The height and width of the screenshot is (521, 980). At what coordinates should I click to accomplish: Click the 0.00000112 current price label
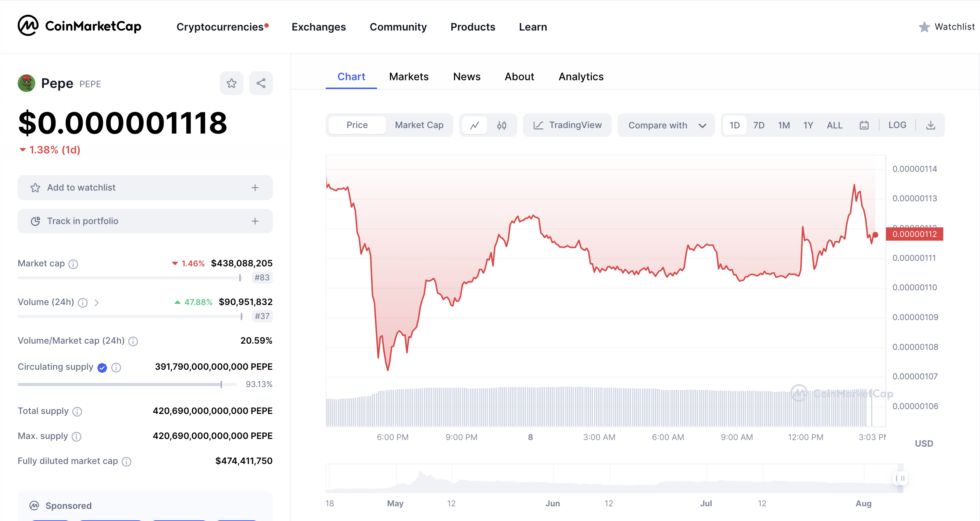pos(914,234)
